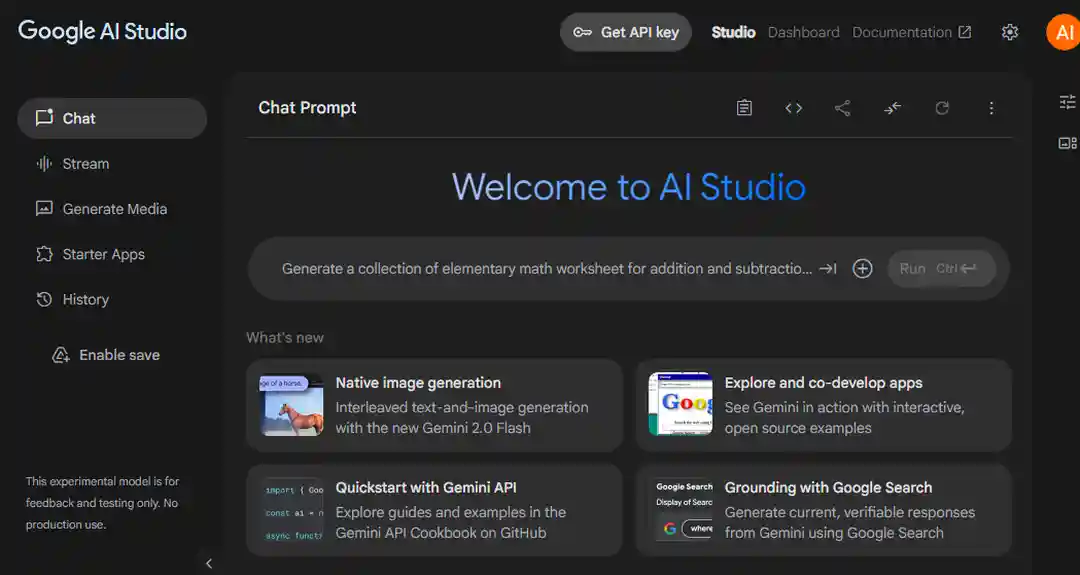Click the What's new heading

click(x=285, y=337)
